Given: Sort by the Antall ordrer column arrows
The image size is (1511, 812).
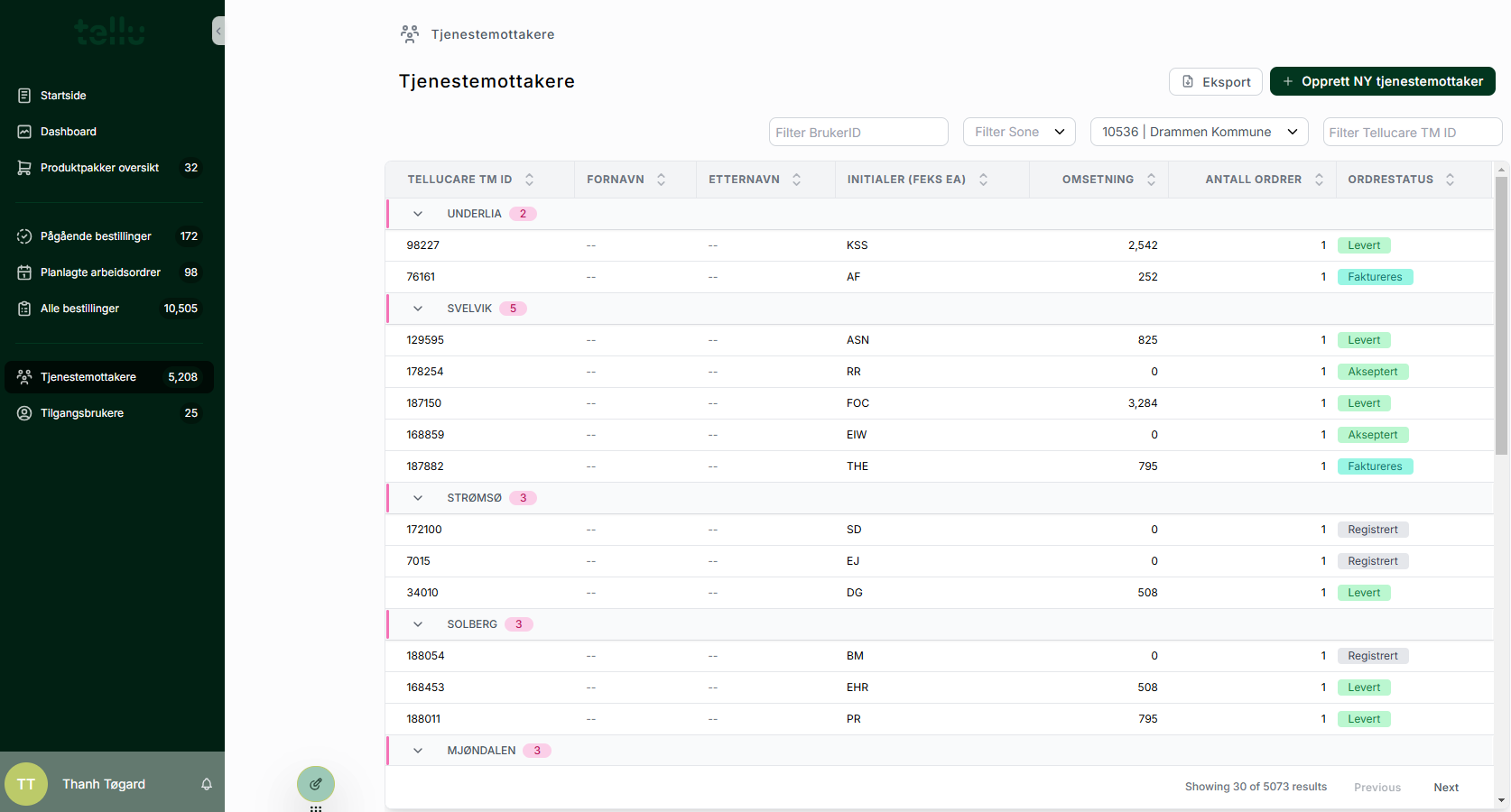Looking at the screenshot, I should point(1319,180).
